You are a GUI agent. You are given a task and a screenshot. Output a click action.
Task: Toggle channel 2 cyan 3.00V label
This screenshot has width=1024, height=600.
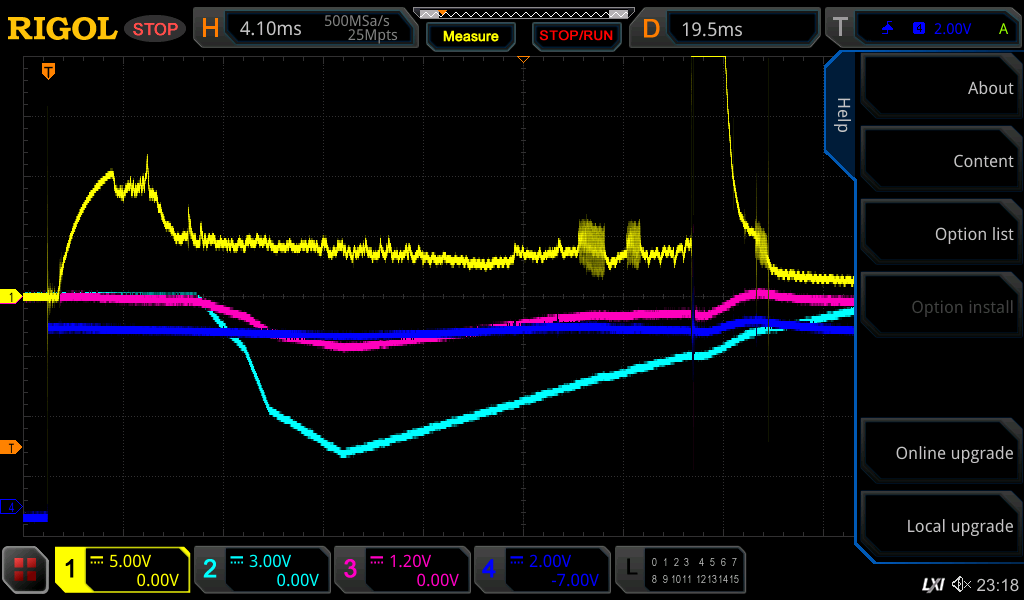click(x=262, y=570)
